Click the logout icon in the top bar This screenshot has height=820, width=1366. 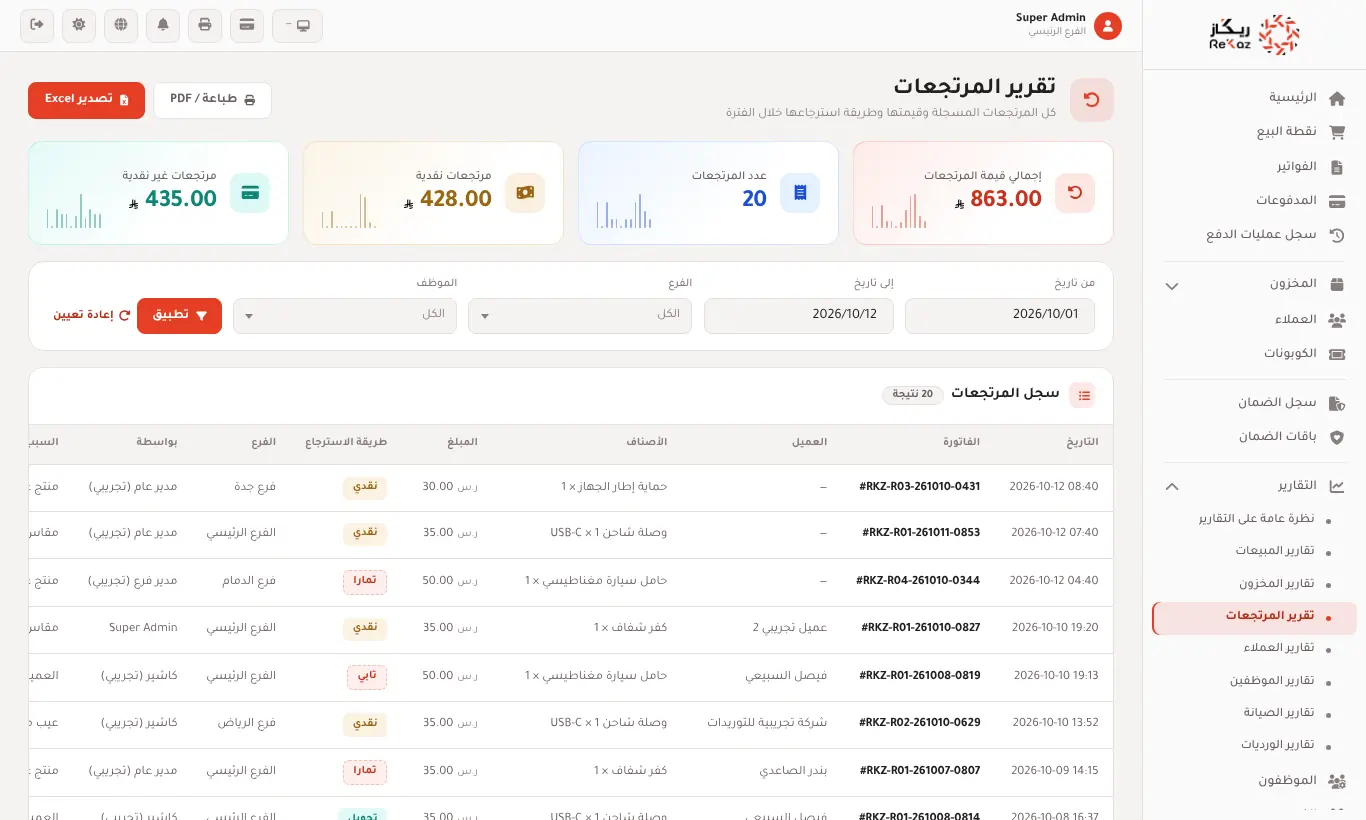point(37,25)
